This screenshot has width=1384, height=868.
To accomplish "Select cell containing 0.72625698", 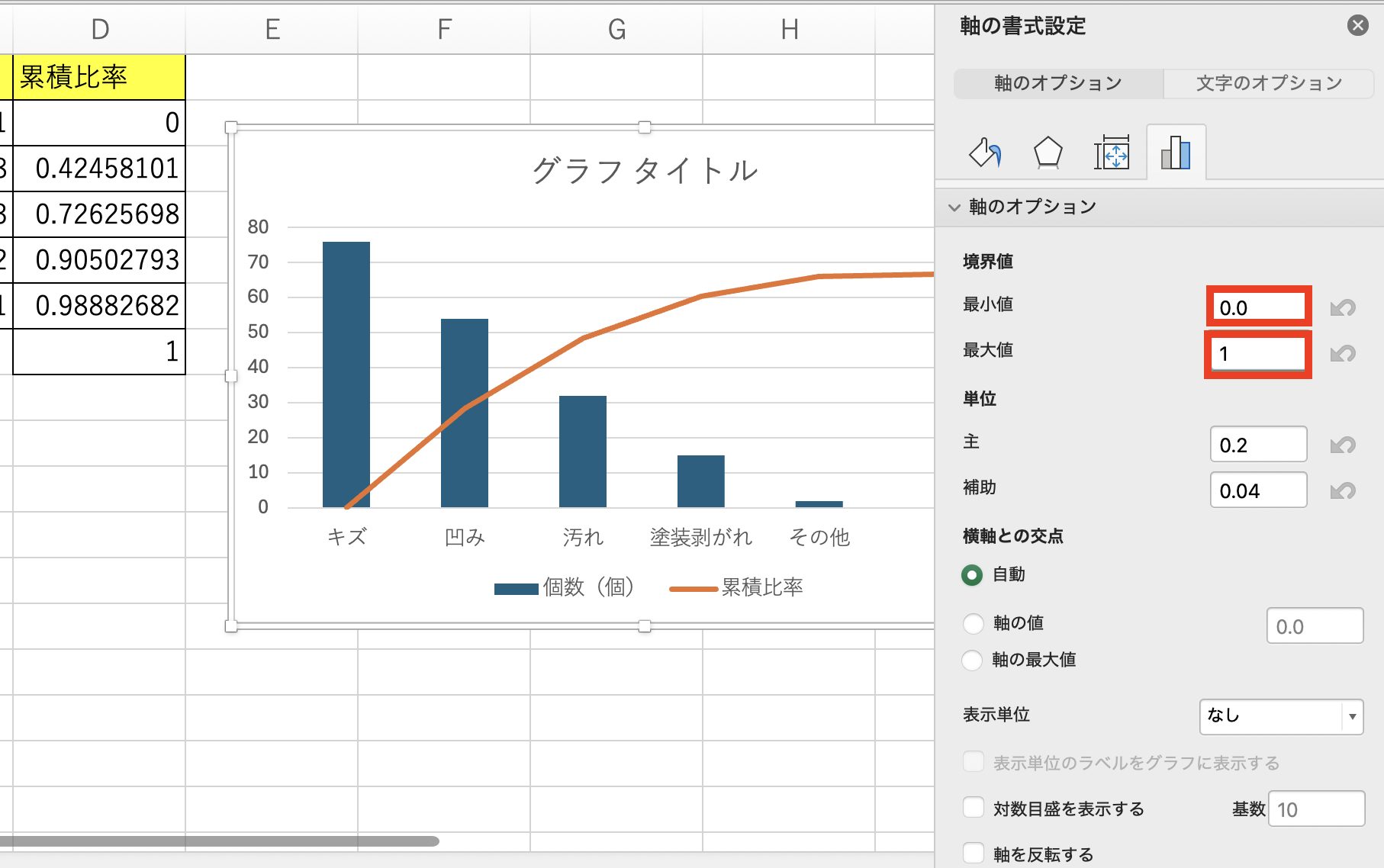I will [x=99, y=214].
